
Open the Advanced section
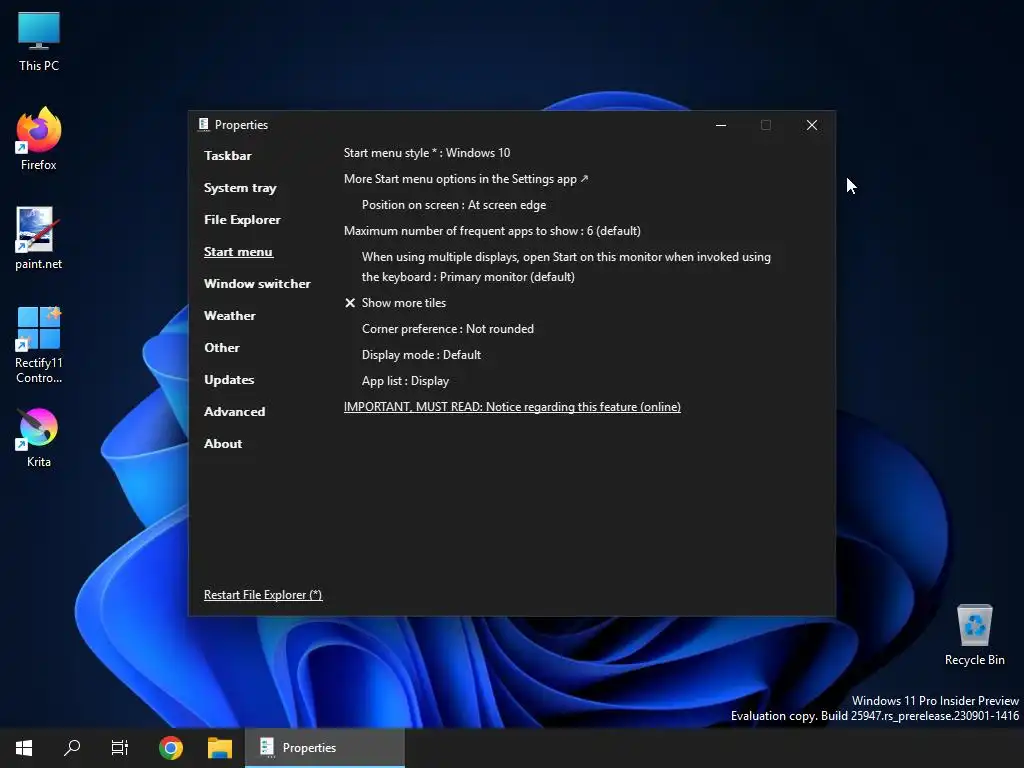[234, 411]
